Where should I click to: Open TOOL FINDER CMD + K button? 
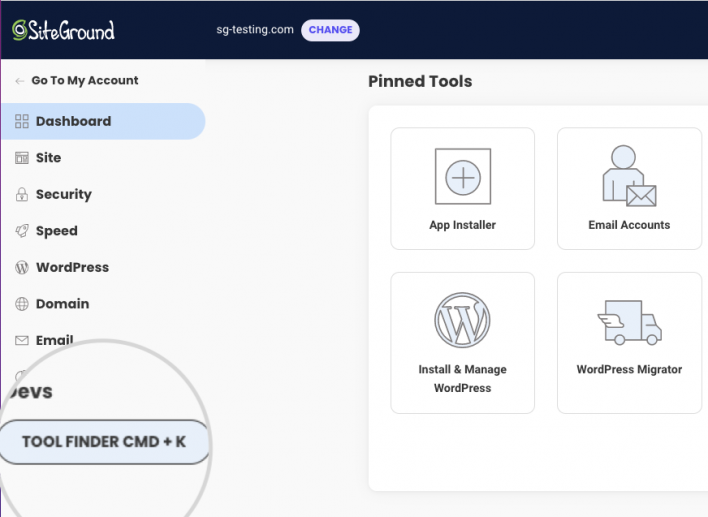click(x=104, y=442)
